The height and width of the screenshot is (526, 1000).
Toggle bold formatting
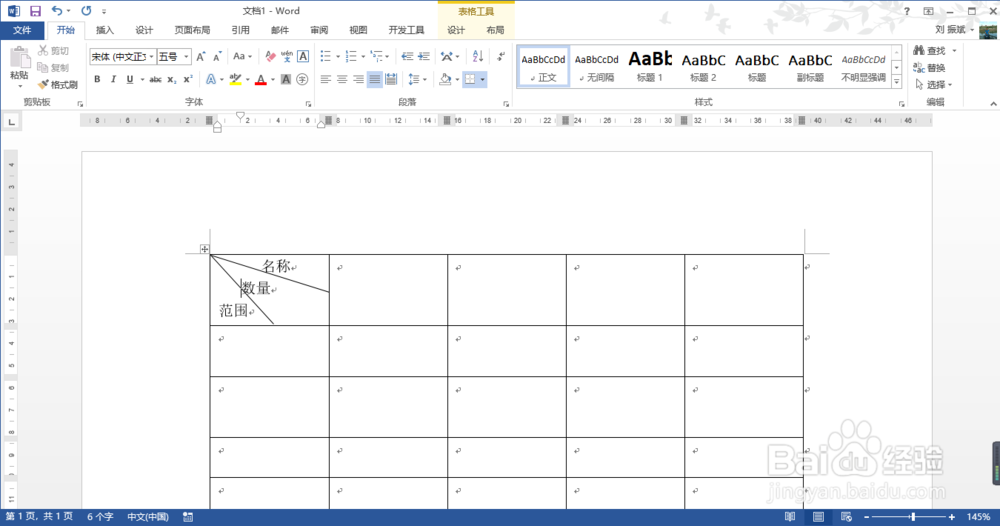point(97,79)
